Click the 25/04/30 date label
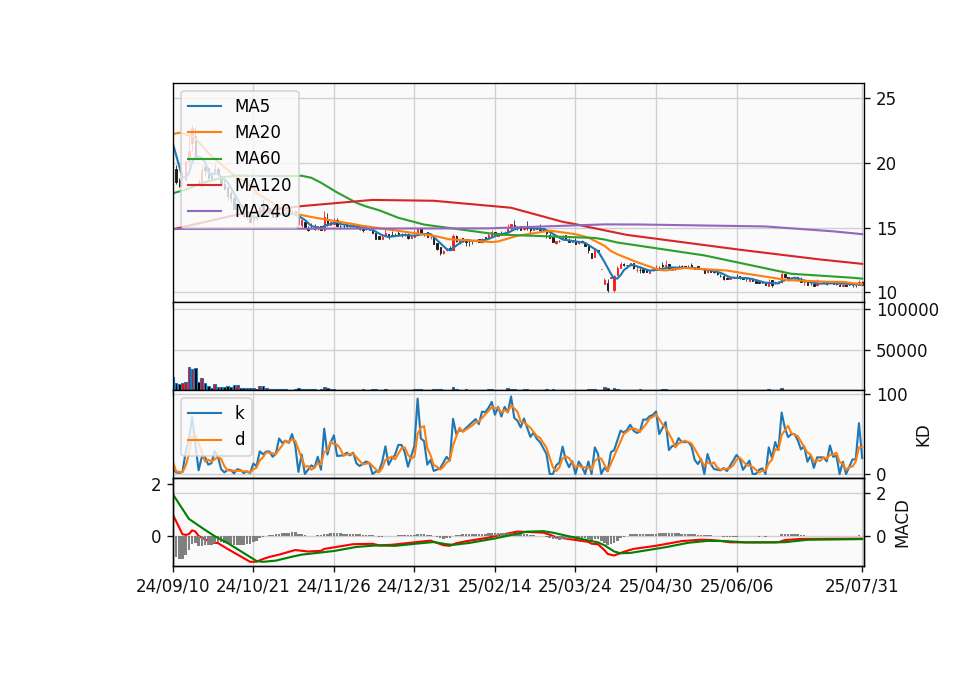Viewport: 960px width, 690px height. 656,586
